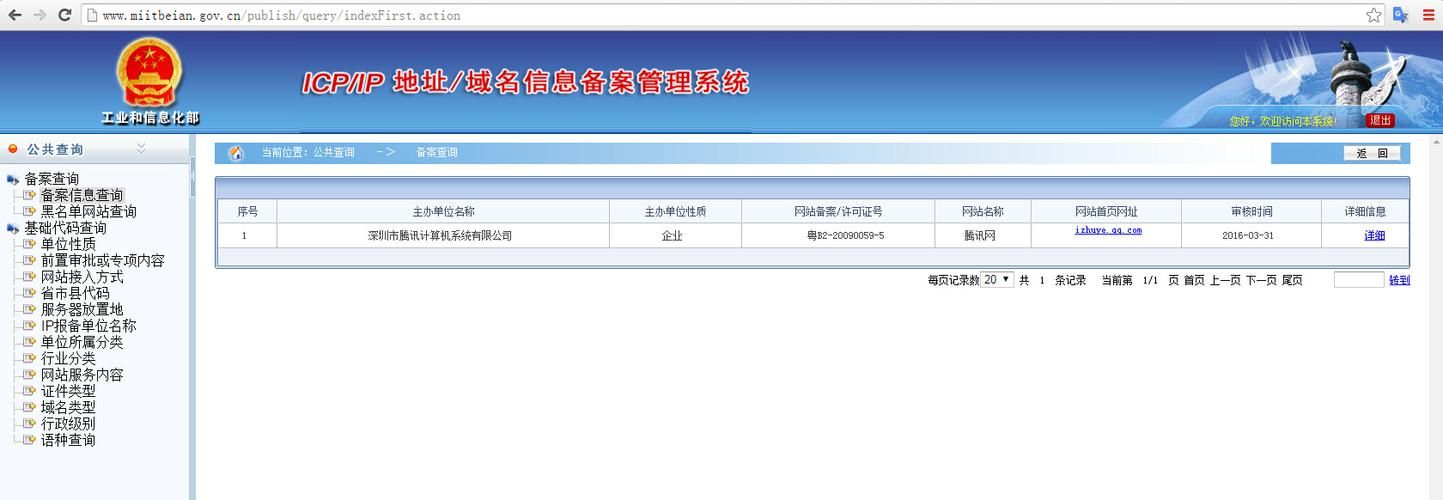Select 网站服务内容 in the tree

pyautogui.click(x=82, y=375)
